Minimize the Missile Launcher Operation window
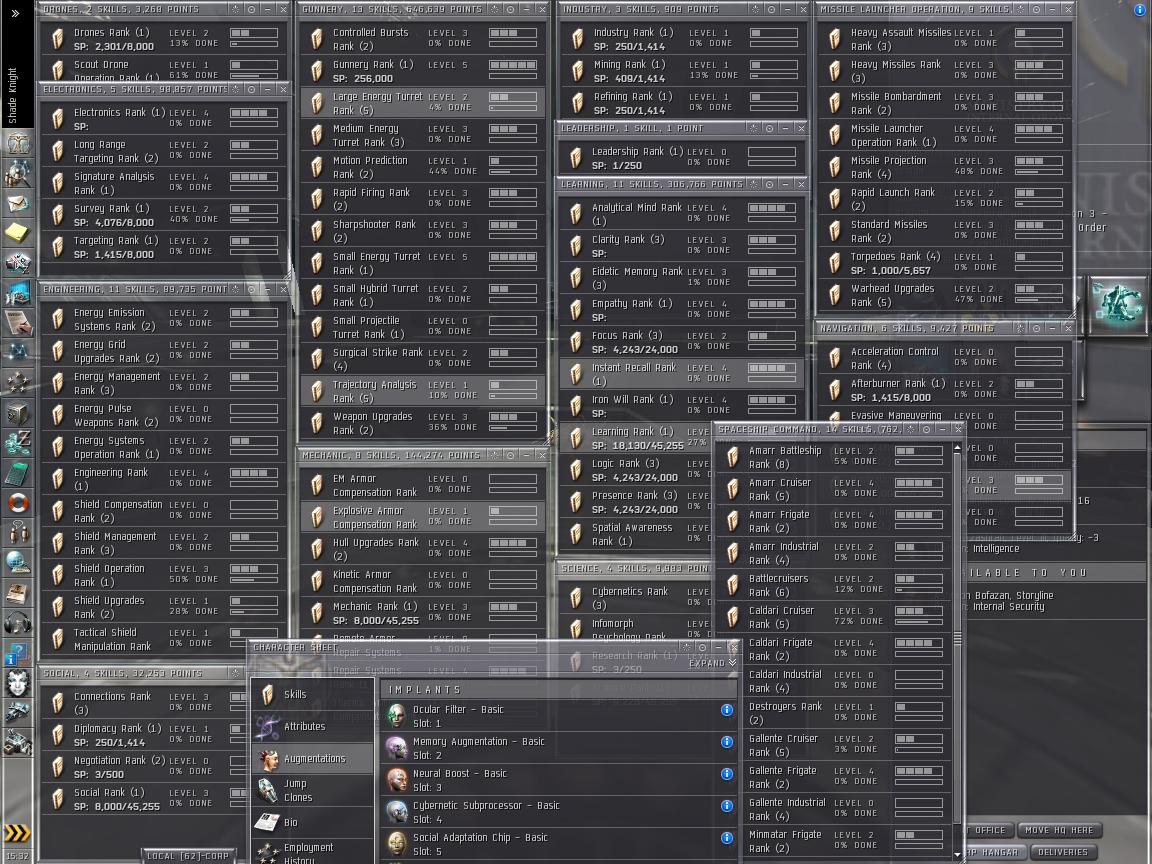 [x=1052, y=10]
